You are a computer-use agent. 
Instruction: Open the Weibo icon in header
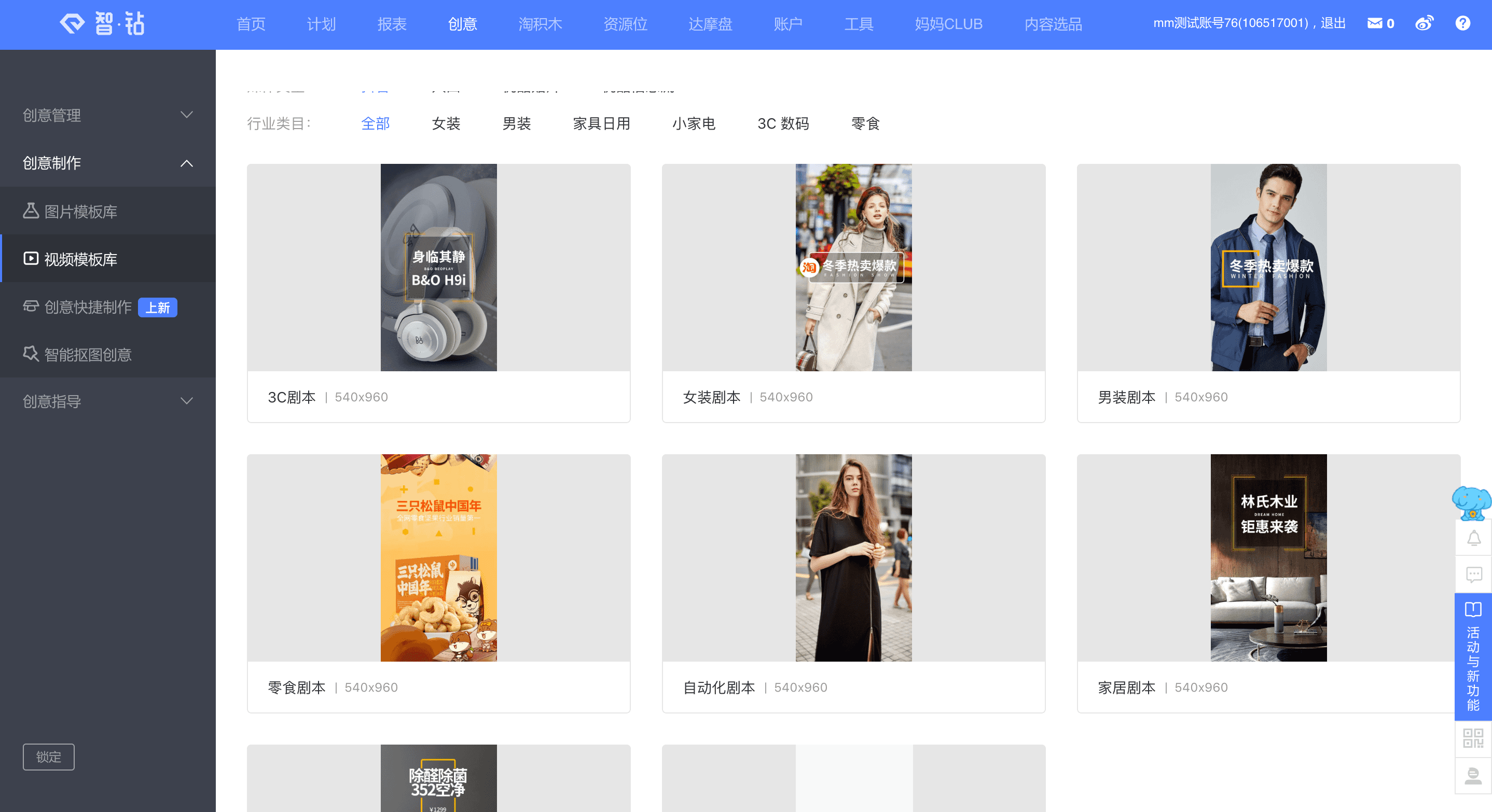click(1424, 23)
